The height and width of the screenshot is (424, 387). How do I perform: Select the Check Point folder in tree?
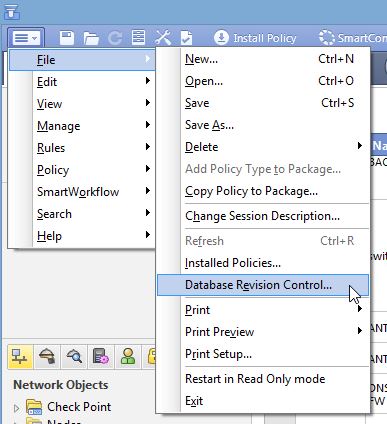tap(69, 407)
